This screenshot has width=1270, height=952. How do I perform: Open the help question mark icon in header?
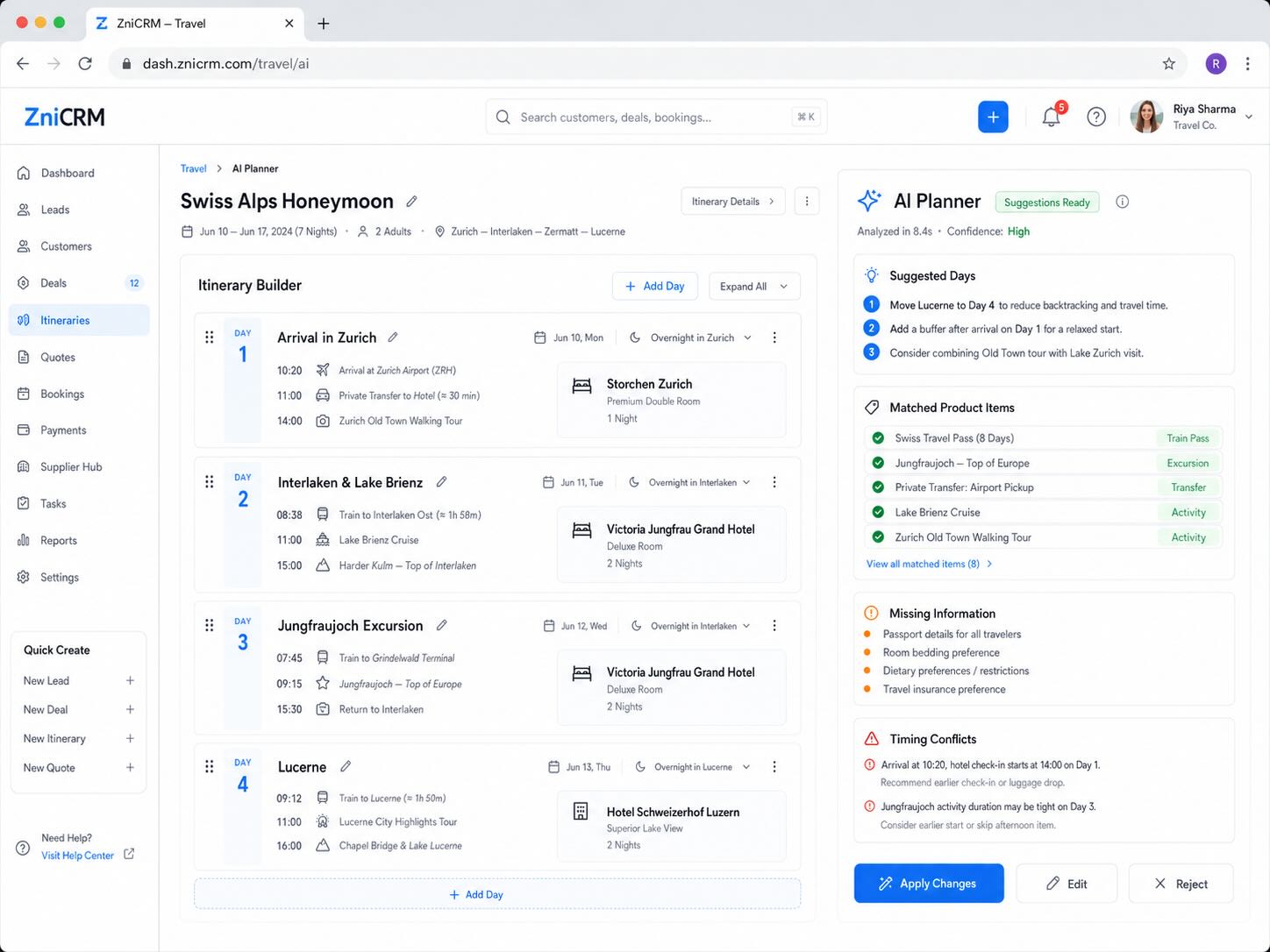coord(1096,117)
